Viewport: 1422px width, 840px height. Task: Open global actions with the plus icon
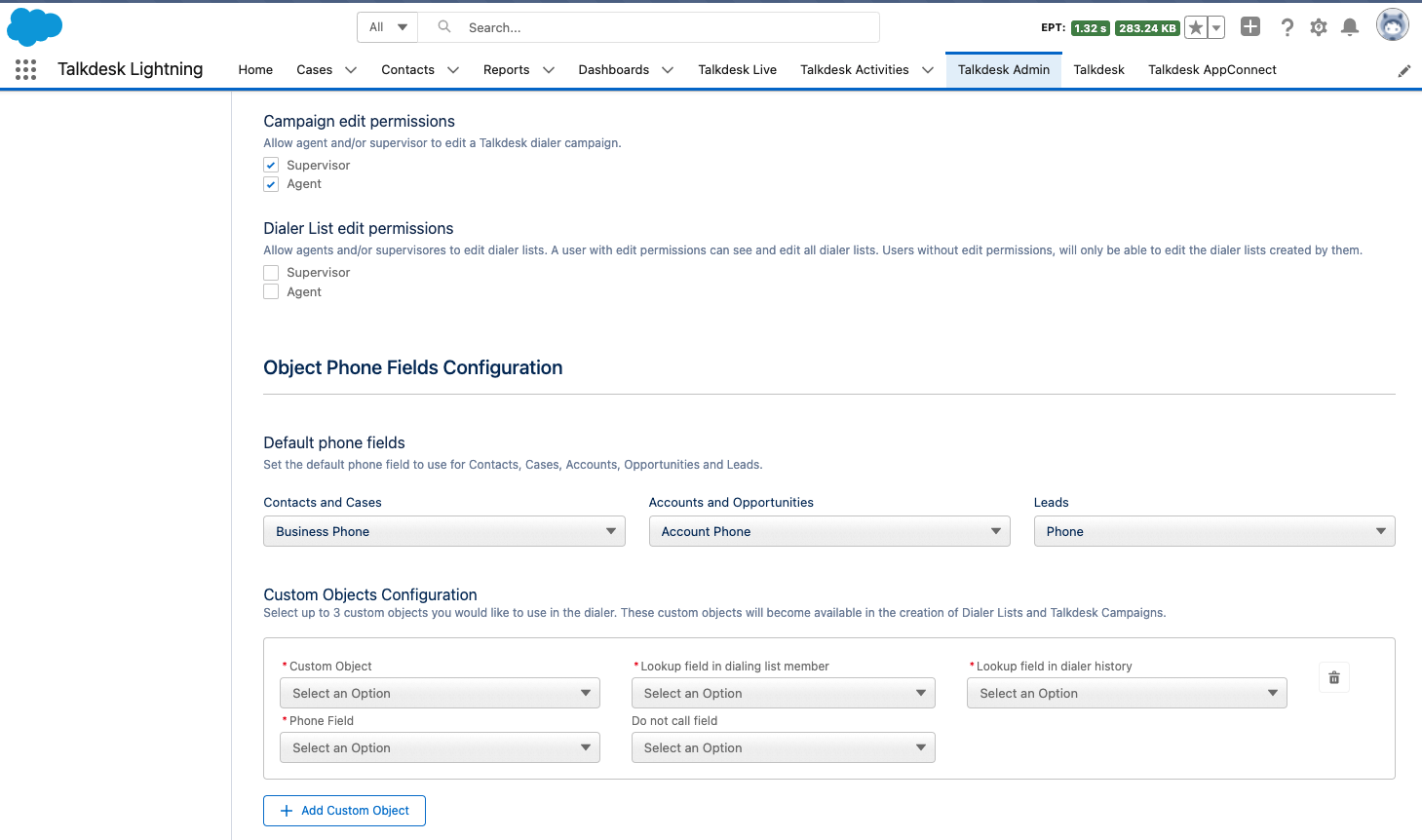tap(1249, 27)
